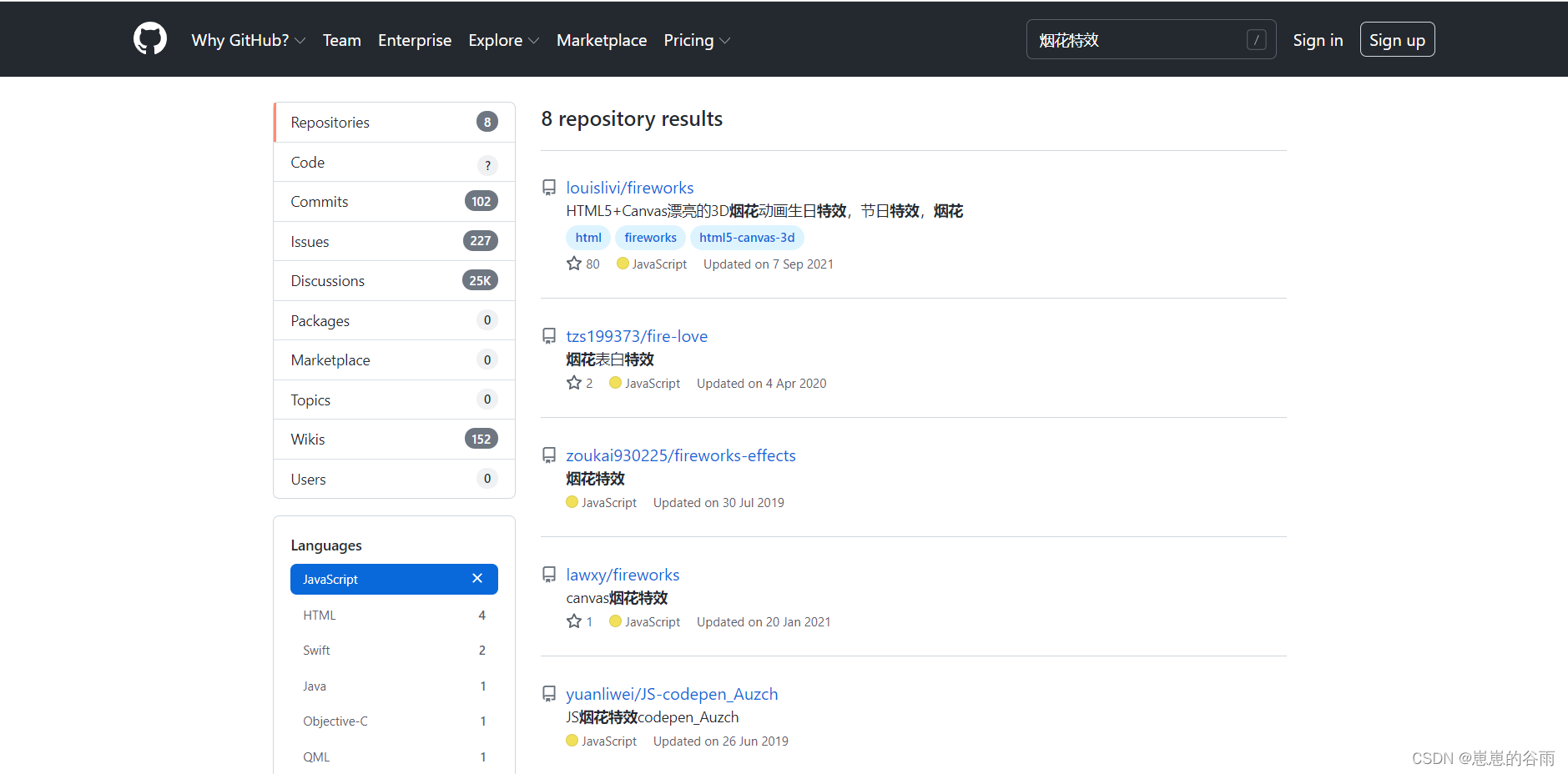Filter results by HTML language
1568x774 pixels.
click(x=394, y=616)
